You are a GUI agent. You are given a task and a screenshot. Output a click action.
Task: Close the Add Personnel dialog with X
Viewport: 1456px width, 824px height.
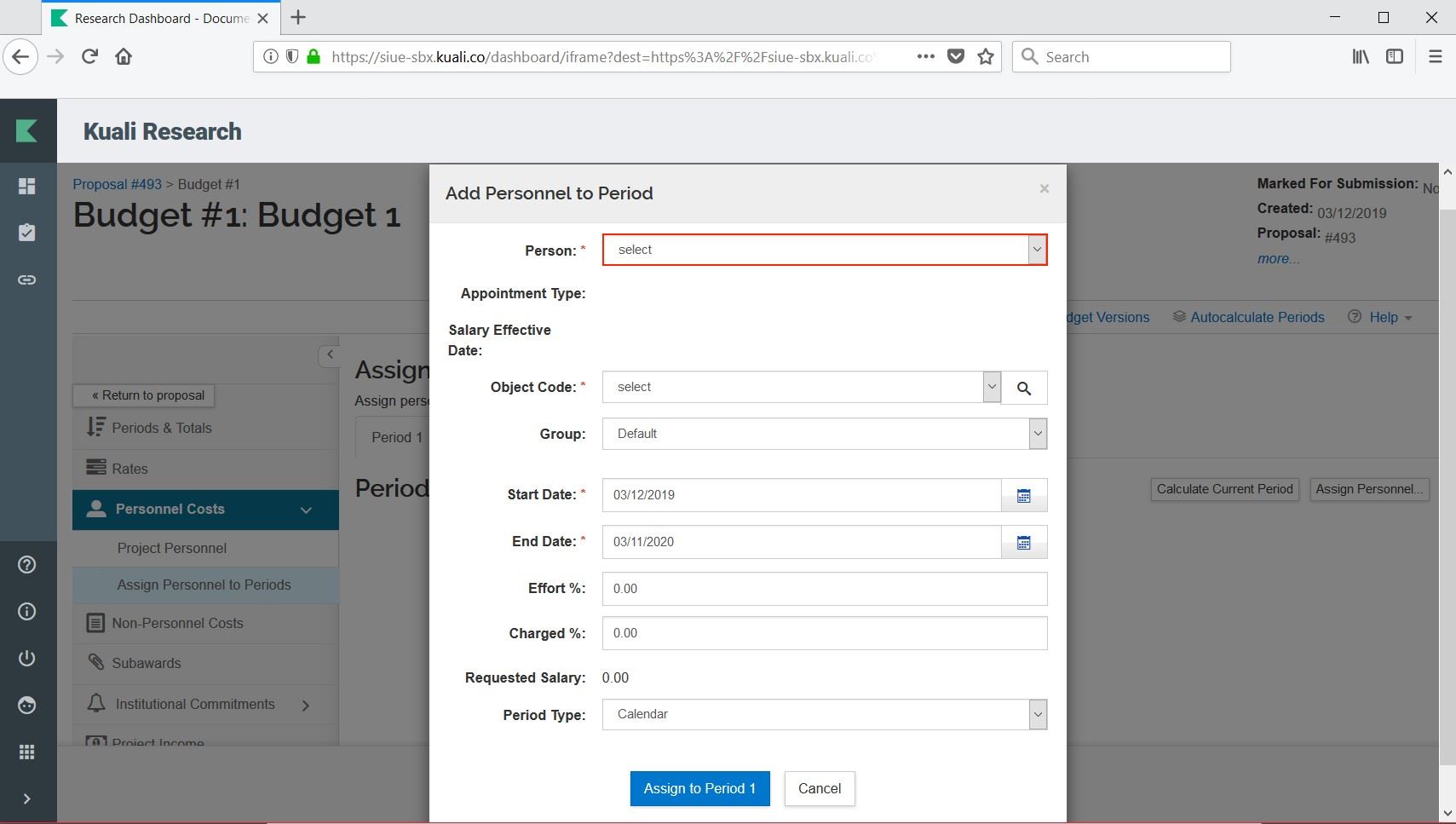coord(1044,189)
